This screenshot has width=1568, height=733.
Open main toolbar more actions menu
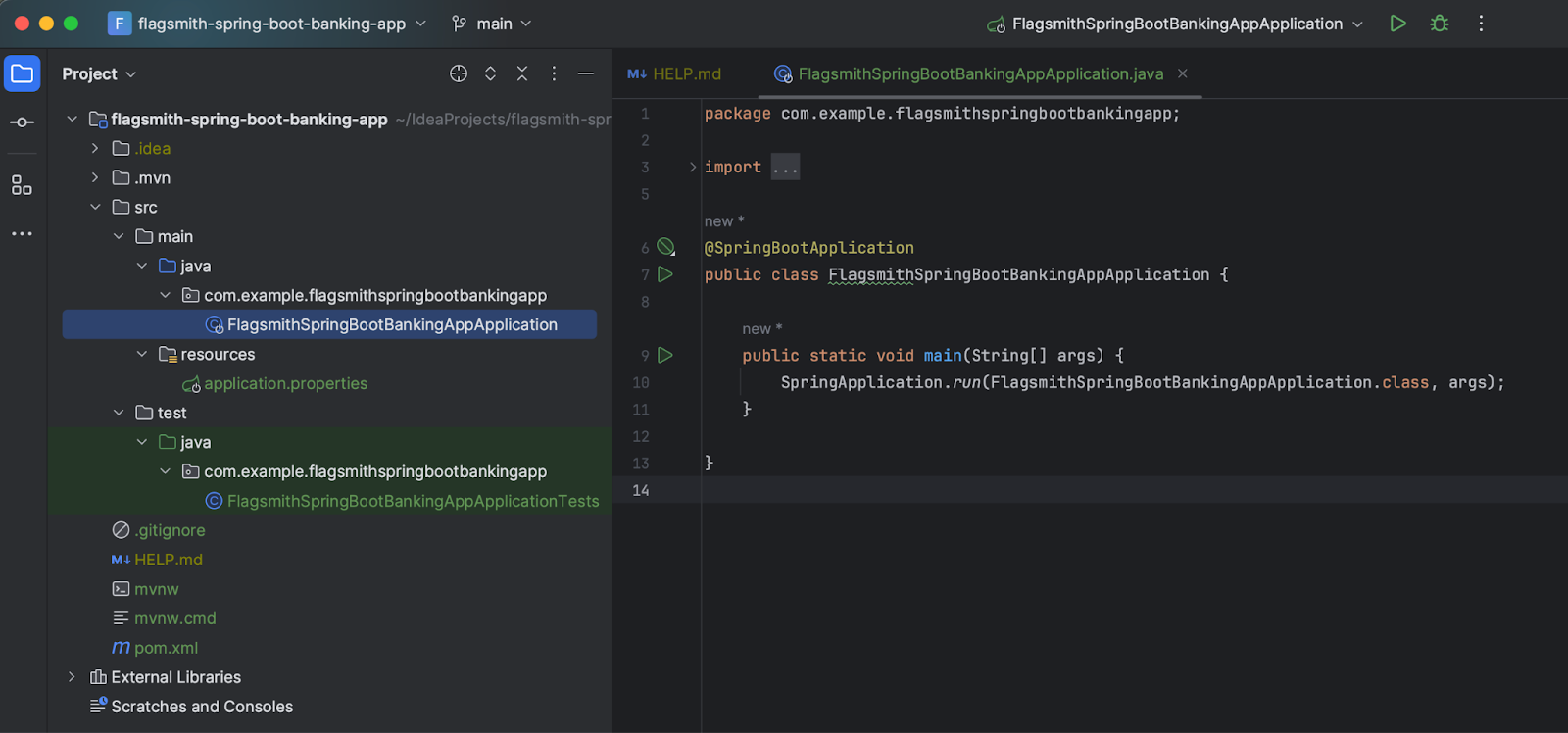(x=1481, y=24)
